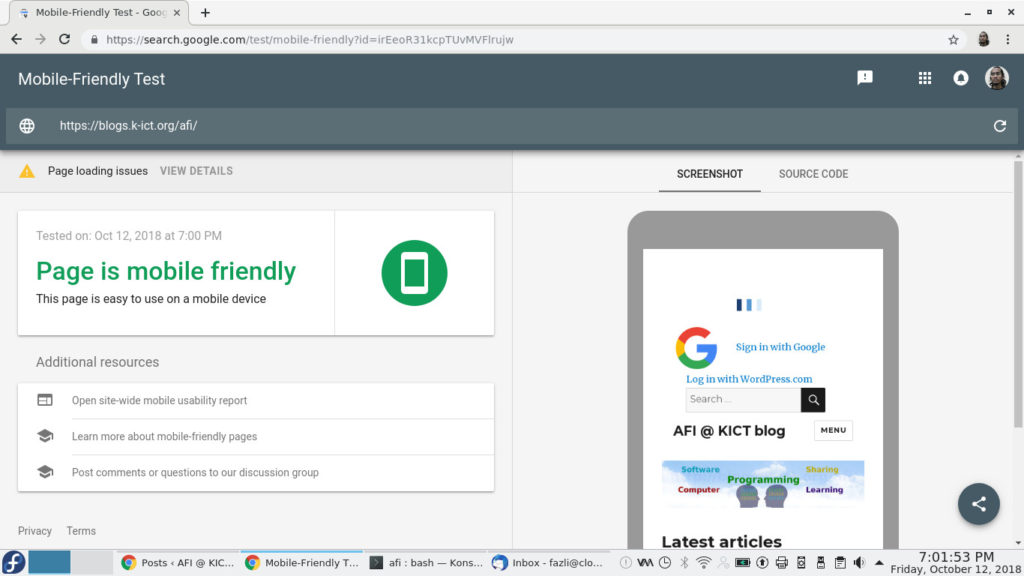Expand hidden system tray icons arrow

tap(879, 562)
